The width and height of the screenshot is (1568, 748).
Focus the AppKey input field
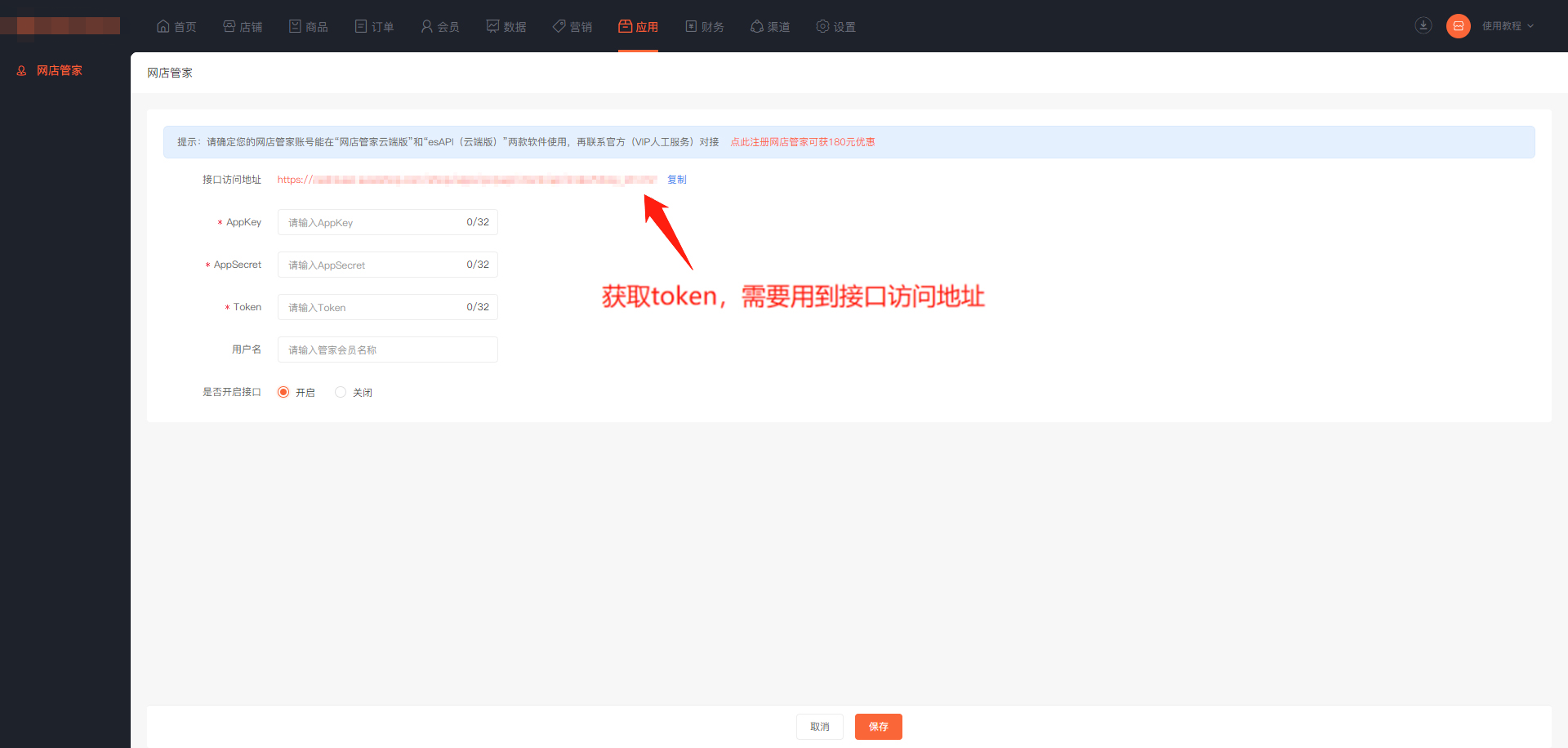[388, 222]
